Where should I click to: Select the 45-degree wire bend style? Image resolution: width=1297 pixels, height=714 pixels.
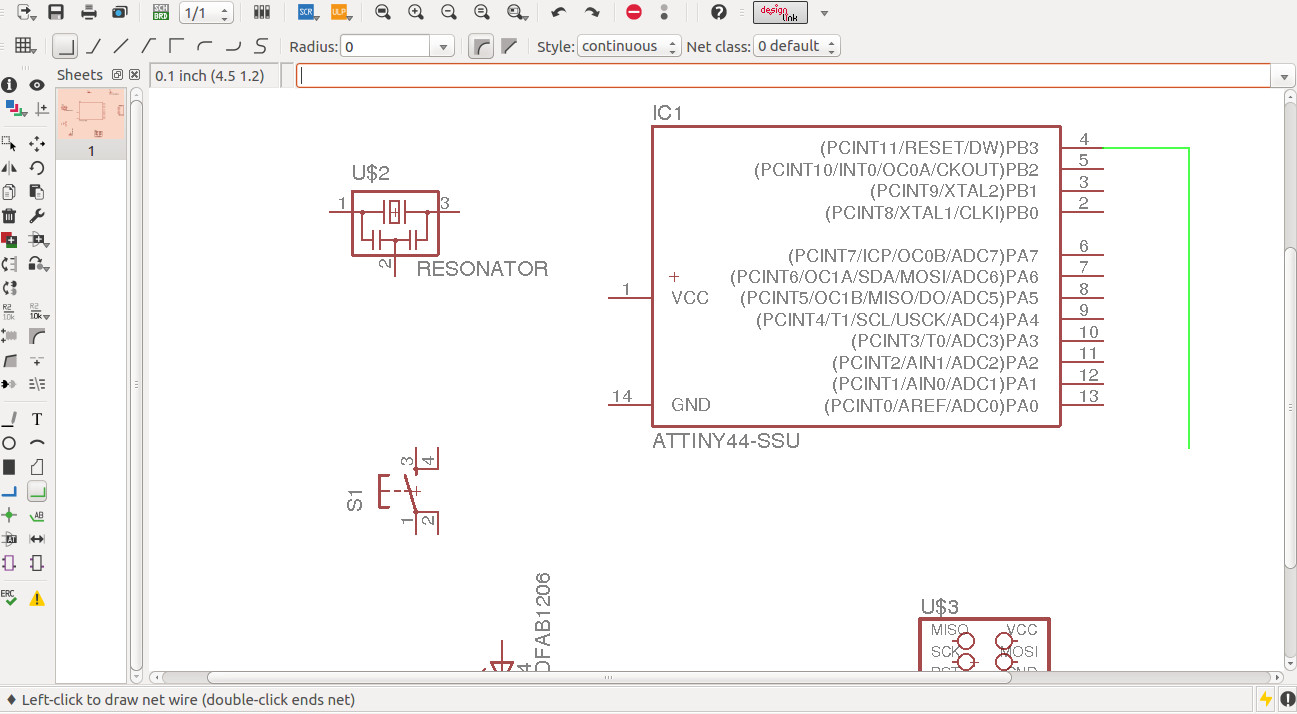93,46
